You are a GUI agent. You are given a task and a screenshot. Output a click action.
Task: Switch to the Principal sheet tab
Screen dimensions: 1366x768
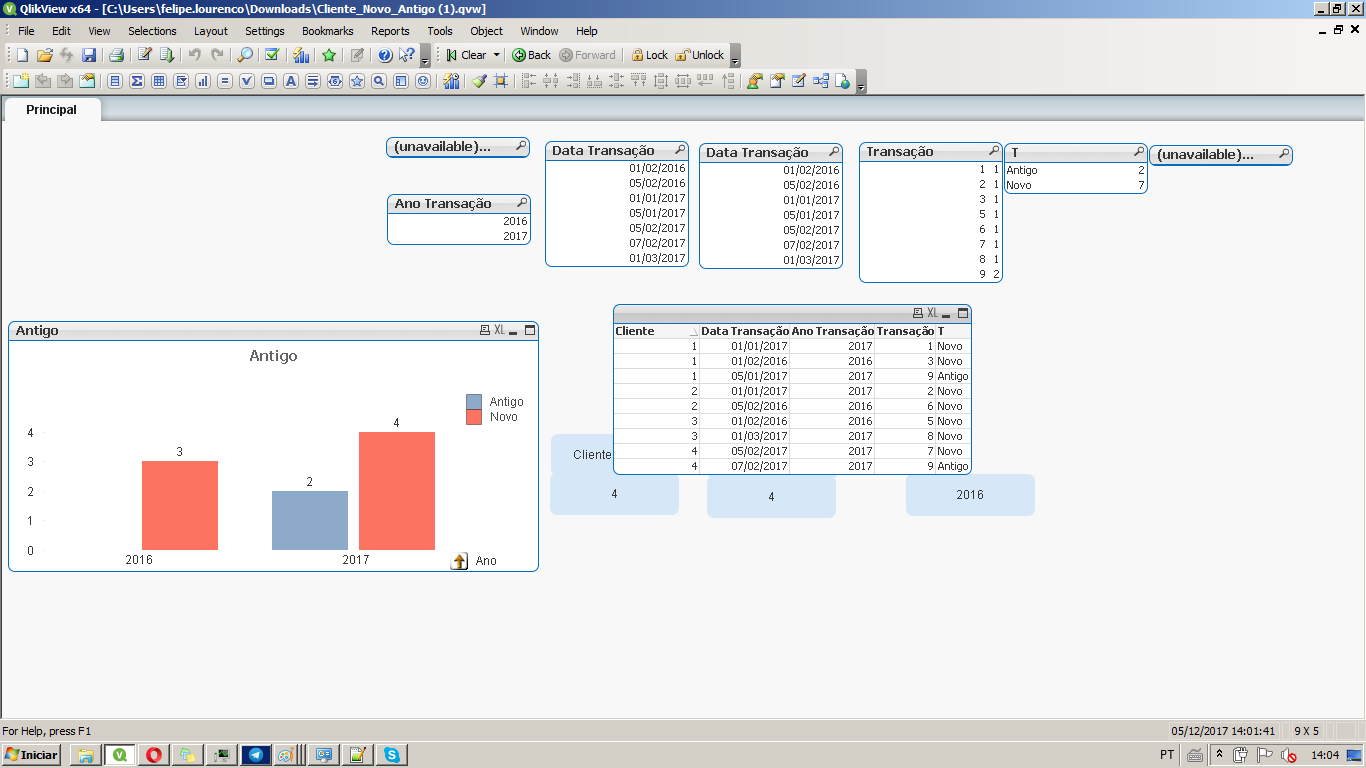(x=52, y=109)
